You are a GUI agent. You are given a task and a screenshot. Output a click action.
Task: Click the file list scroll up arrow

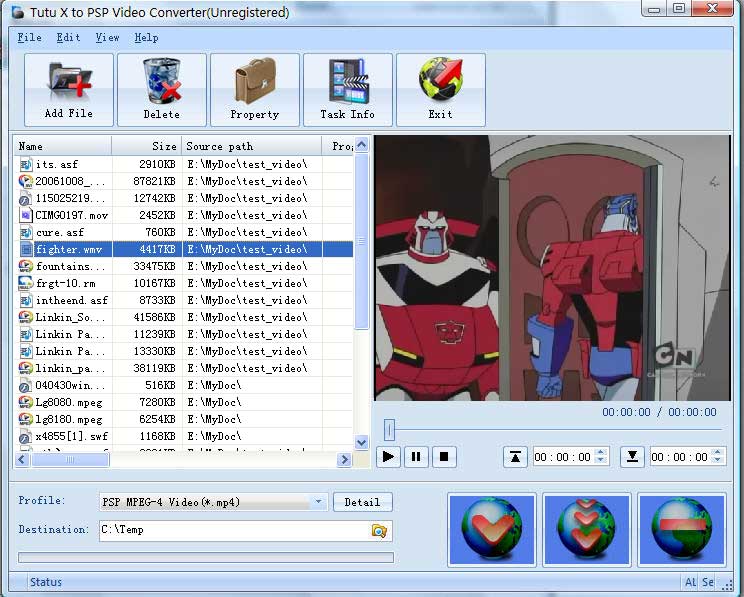(362, 144)
